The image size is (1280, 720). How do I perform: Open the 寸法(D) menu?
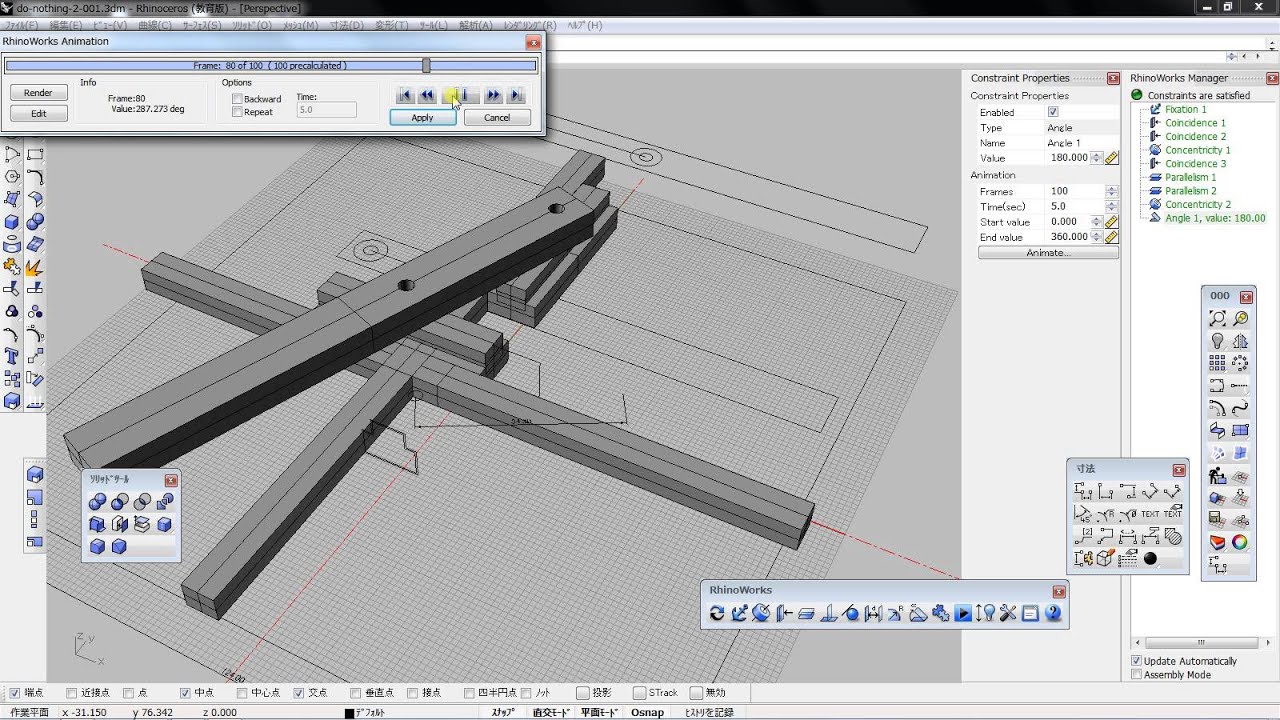(346, 25)
